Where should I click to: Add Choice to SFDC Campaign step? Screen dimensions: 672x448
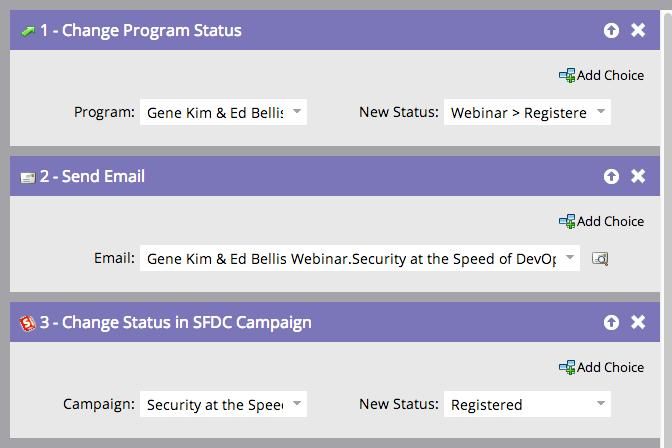click(x=601, y=367)
